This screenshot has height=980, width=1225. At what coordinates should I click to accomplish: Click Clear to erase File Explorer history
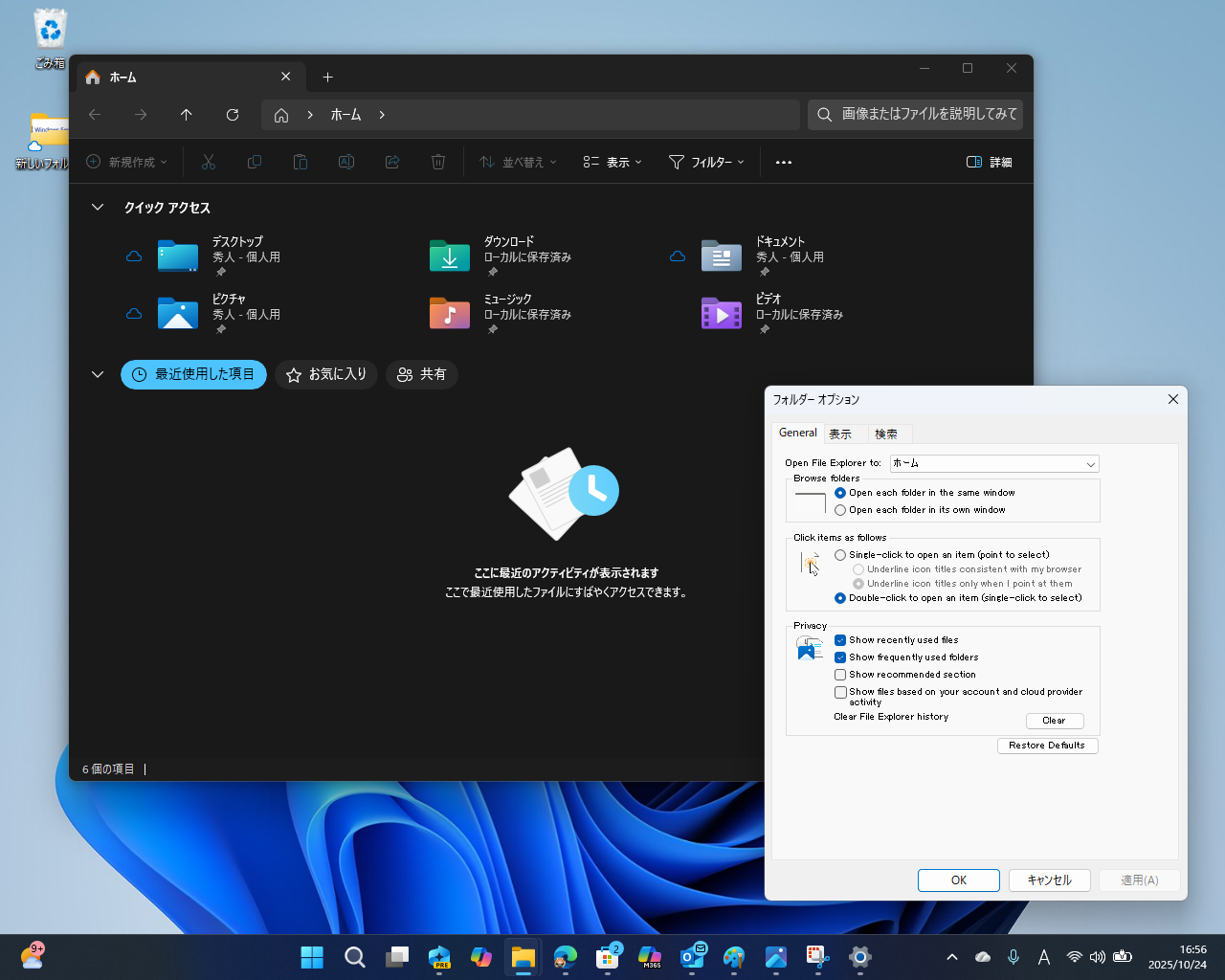(x=1054, y=721)
